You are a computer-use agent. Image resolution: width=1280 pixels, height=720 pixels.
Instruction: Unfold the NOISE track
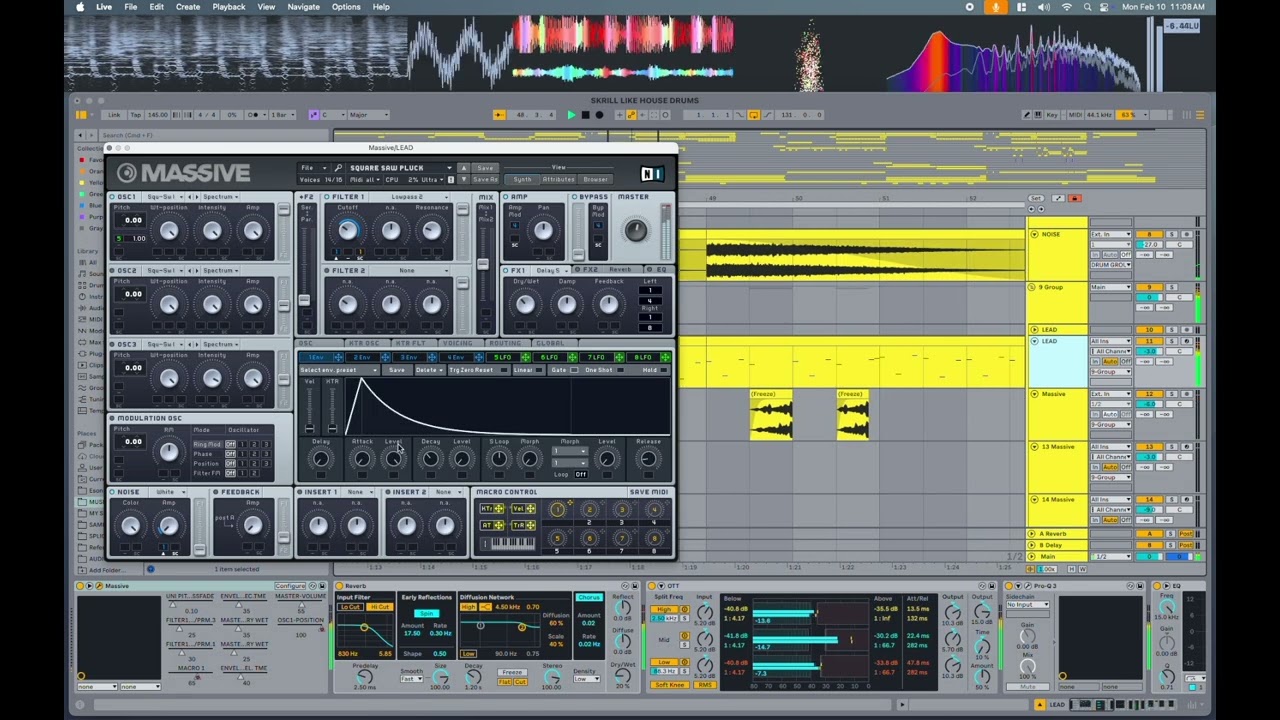coord(1034,234)
